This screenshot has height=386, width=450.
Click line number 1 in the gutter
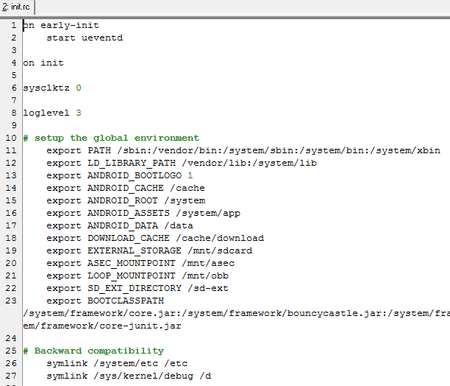coord(14,25)
